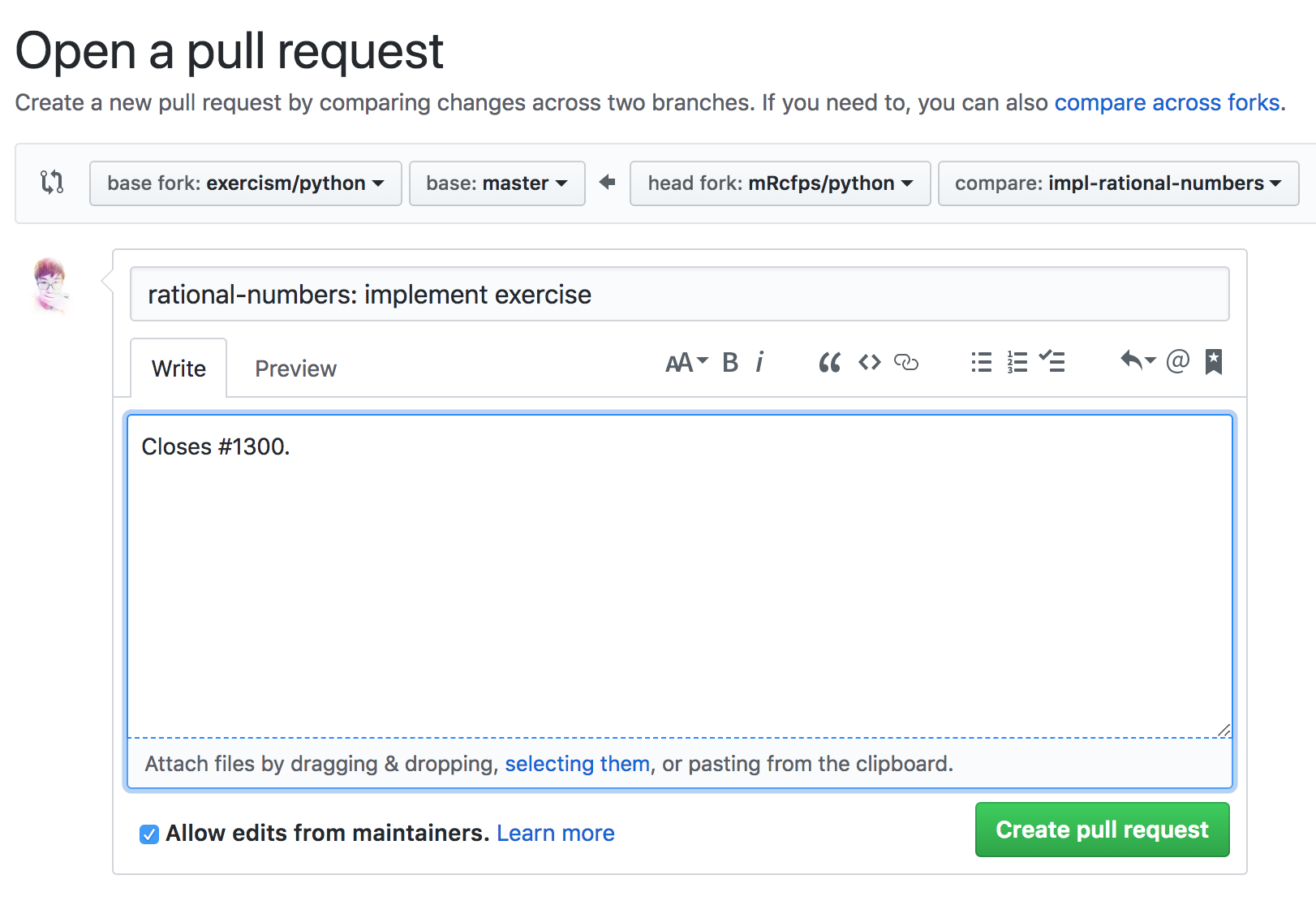Viewport: 1316px width, 901px height.
Task: Click the pull request title input field
Action: tap(680, 294)
